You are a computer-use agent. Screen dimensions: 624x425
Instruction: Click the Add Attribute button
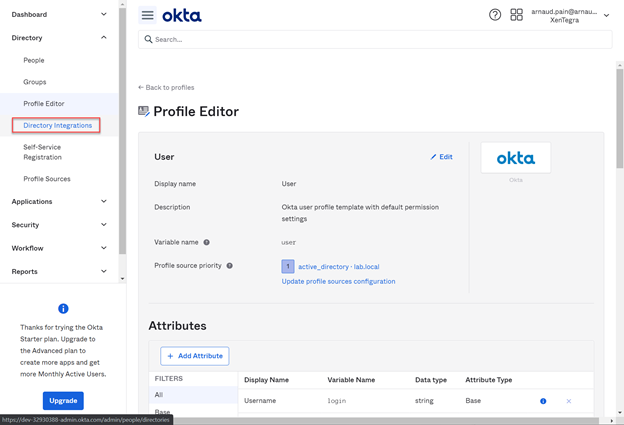(195, 356)
